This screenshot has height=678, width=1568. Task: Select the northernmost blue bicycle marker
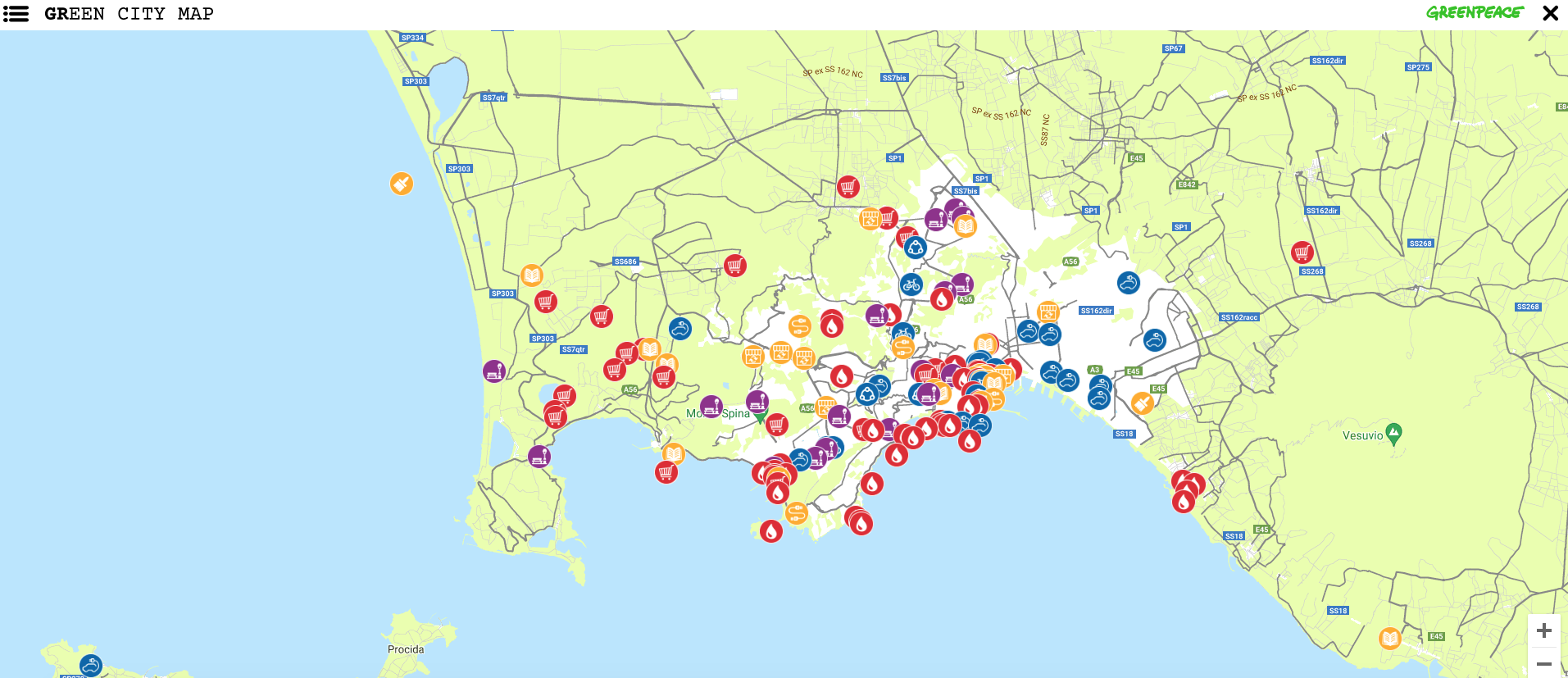point(911,284)
